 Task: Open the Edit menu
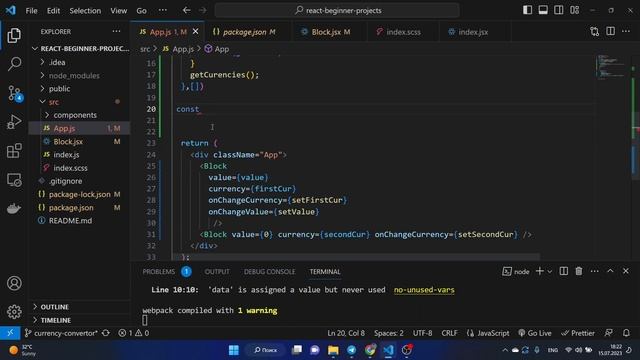53,11
